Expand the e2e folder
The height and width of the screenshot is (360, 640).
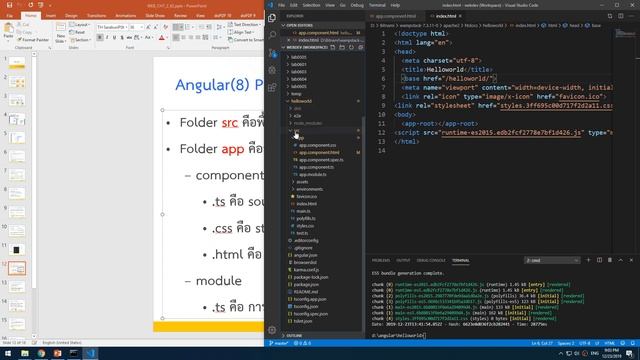[297, 116]
